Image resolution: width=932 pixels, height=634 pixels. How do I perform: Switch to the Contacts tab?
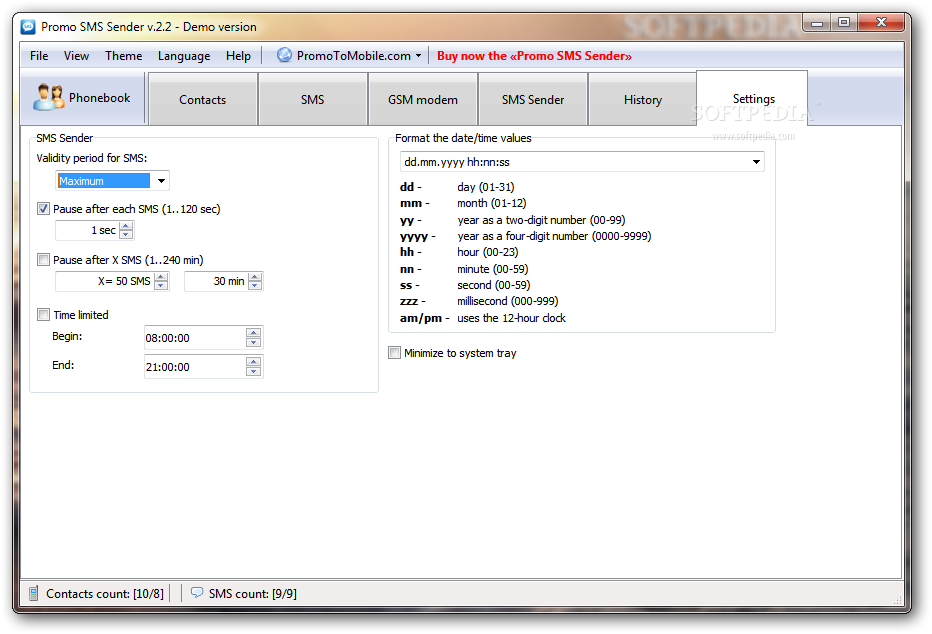[x=203, y=100]
